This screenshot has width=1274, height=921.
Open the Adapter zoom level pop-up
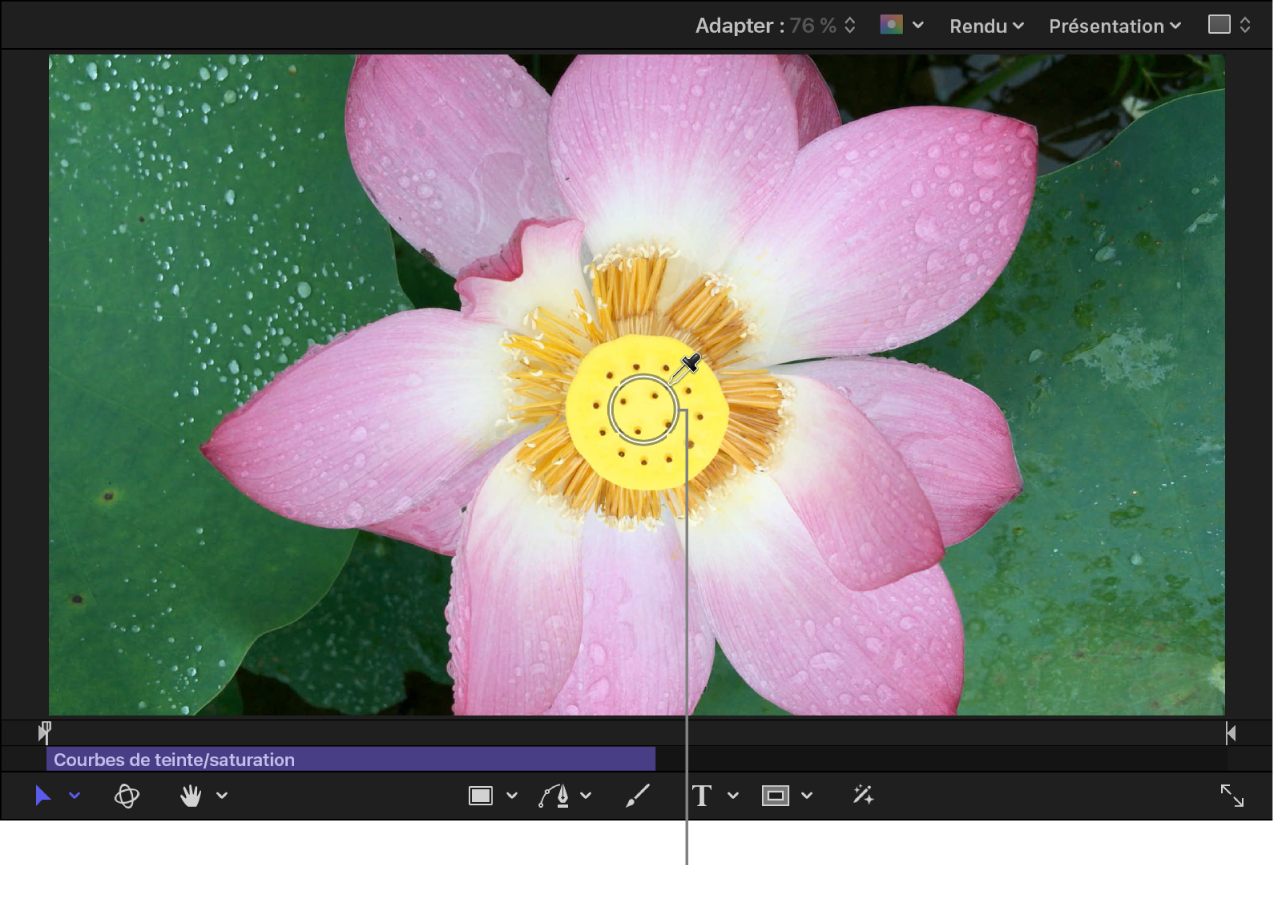click(x=776, y=26)
